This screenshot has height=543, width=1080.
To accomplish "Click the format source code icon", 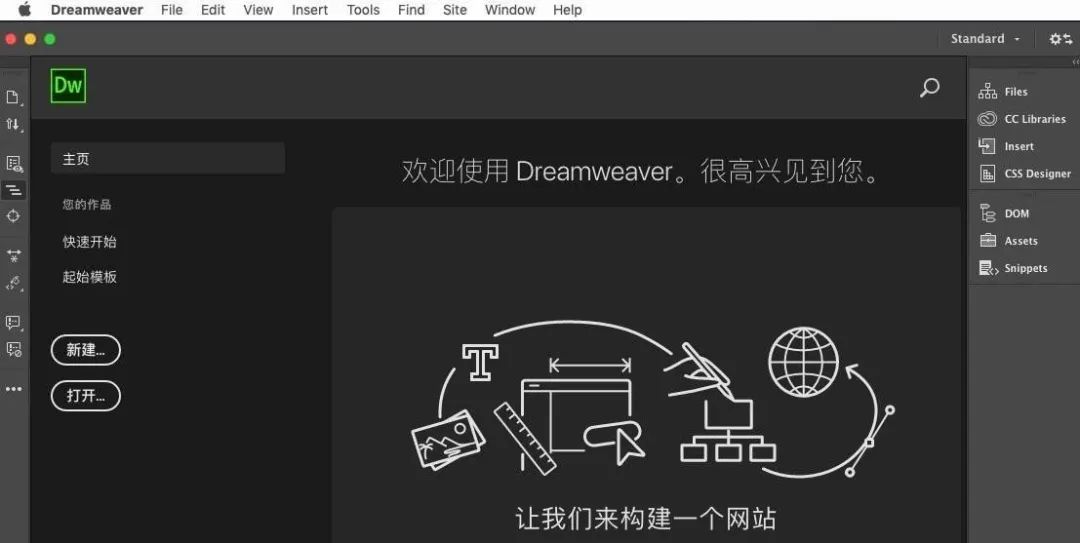I will point(13,189).
